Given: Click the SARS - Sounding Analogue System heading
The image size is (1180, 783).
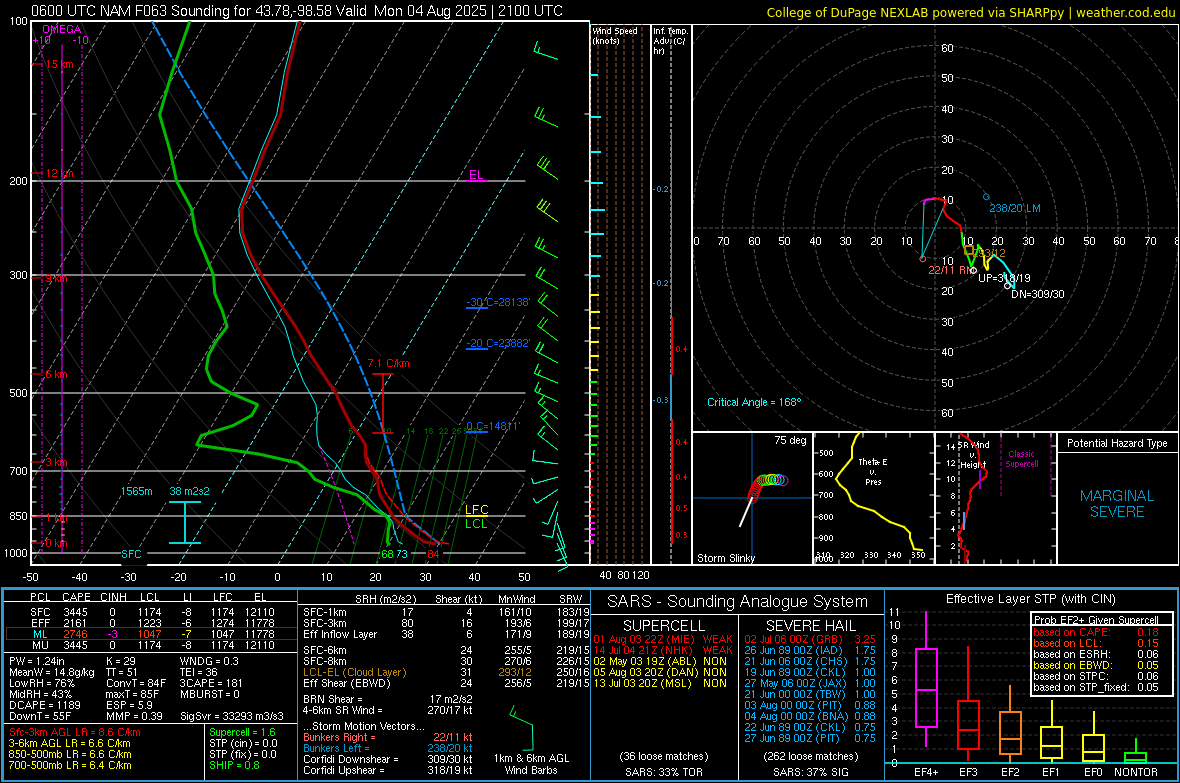Looking at the screenshot, I should coord(737,602).
